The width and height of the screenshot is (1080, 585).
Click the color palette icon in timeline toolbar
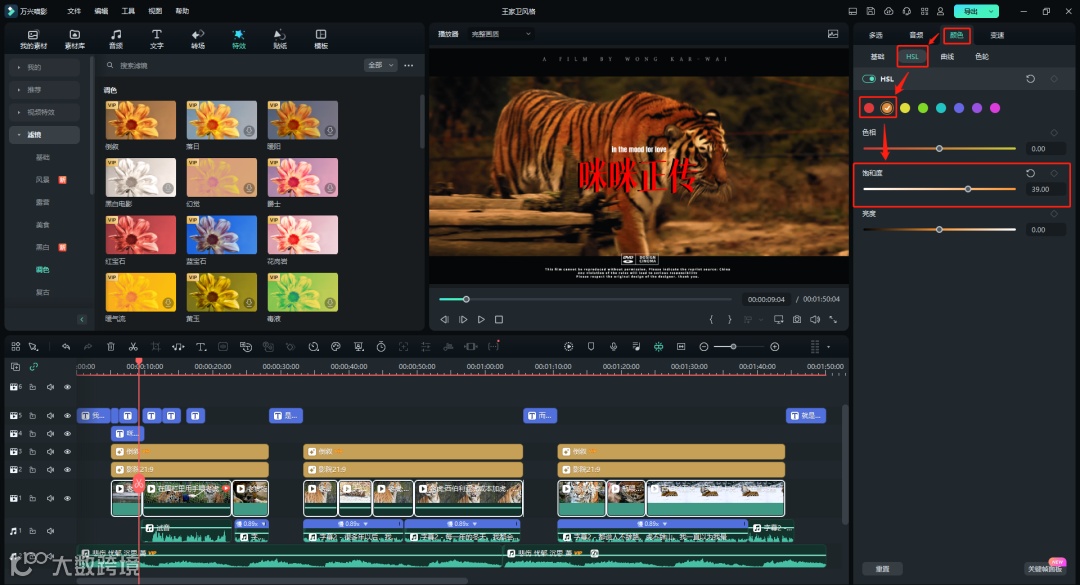point(335,347)
